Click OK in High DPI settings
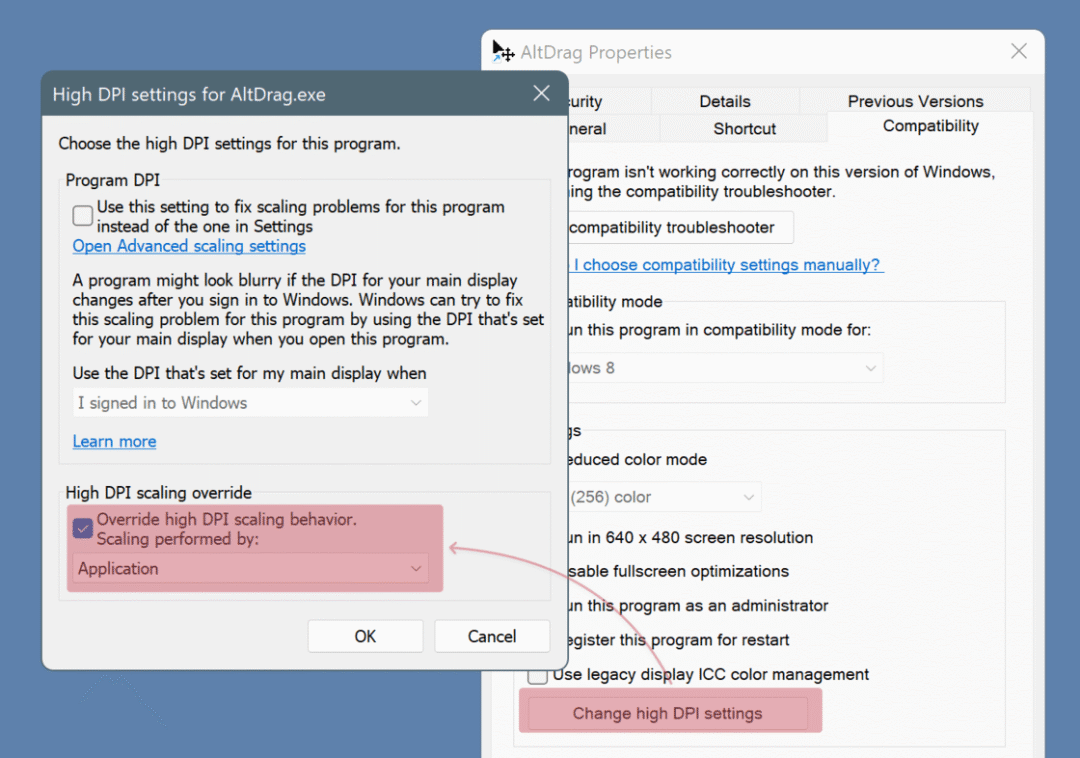The height and width of the screenshot is (758, 1080). (x=365, y=636)
